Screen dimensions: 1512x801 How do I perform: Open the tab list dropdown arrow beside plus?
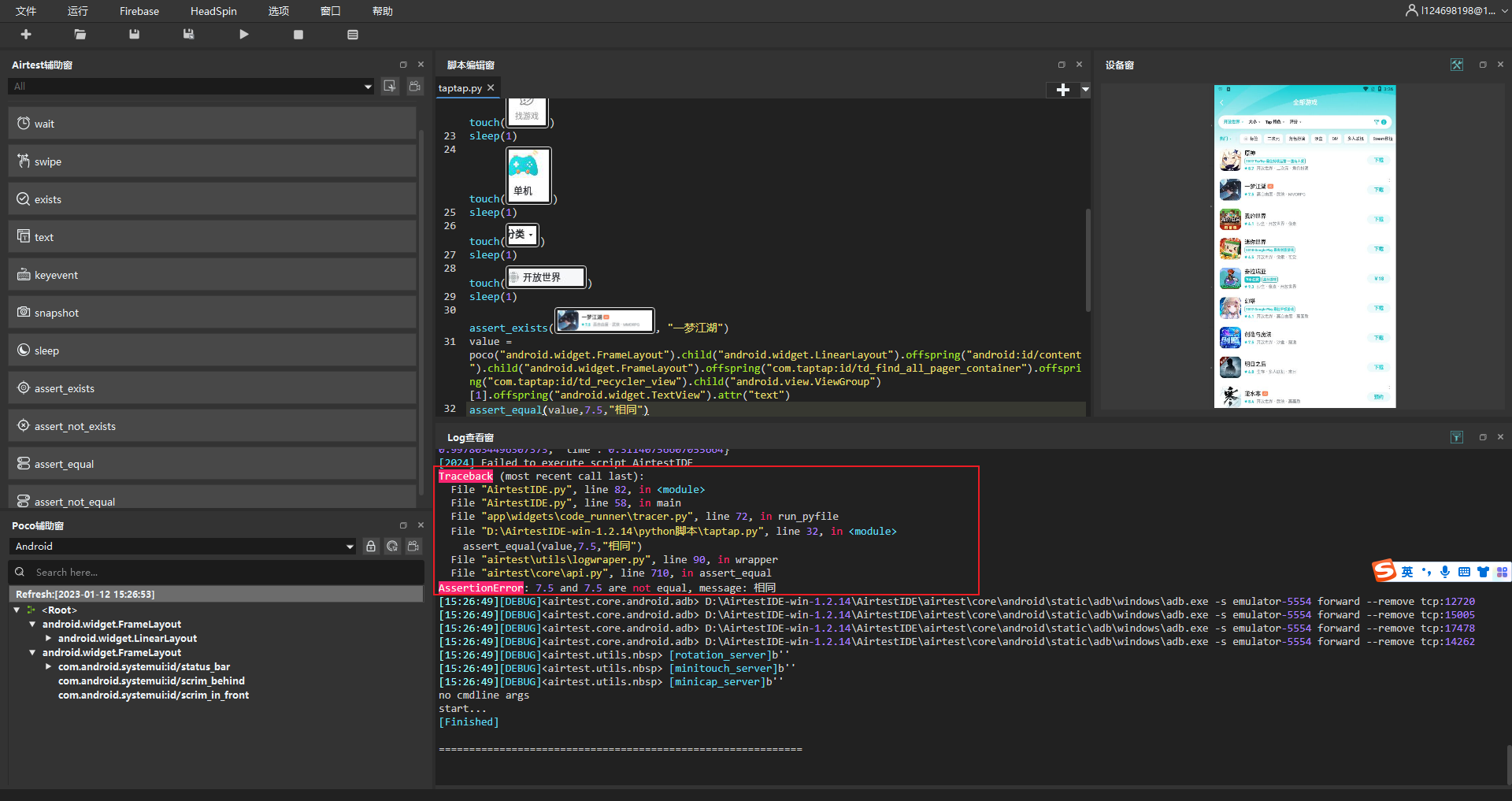point(1085,90)
